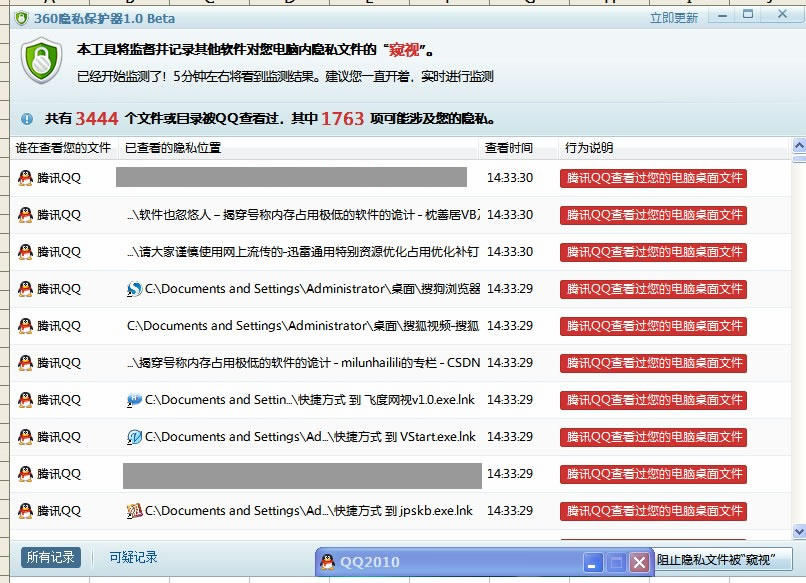Click red behavior label in VStart.exe.lnk row
The image size is (806, 583).
[653, 438]
